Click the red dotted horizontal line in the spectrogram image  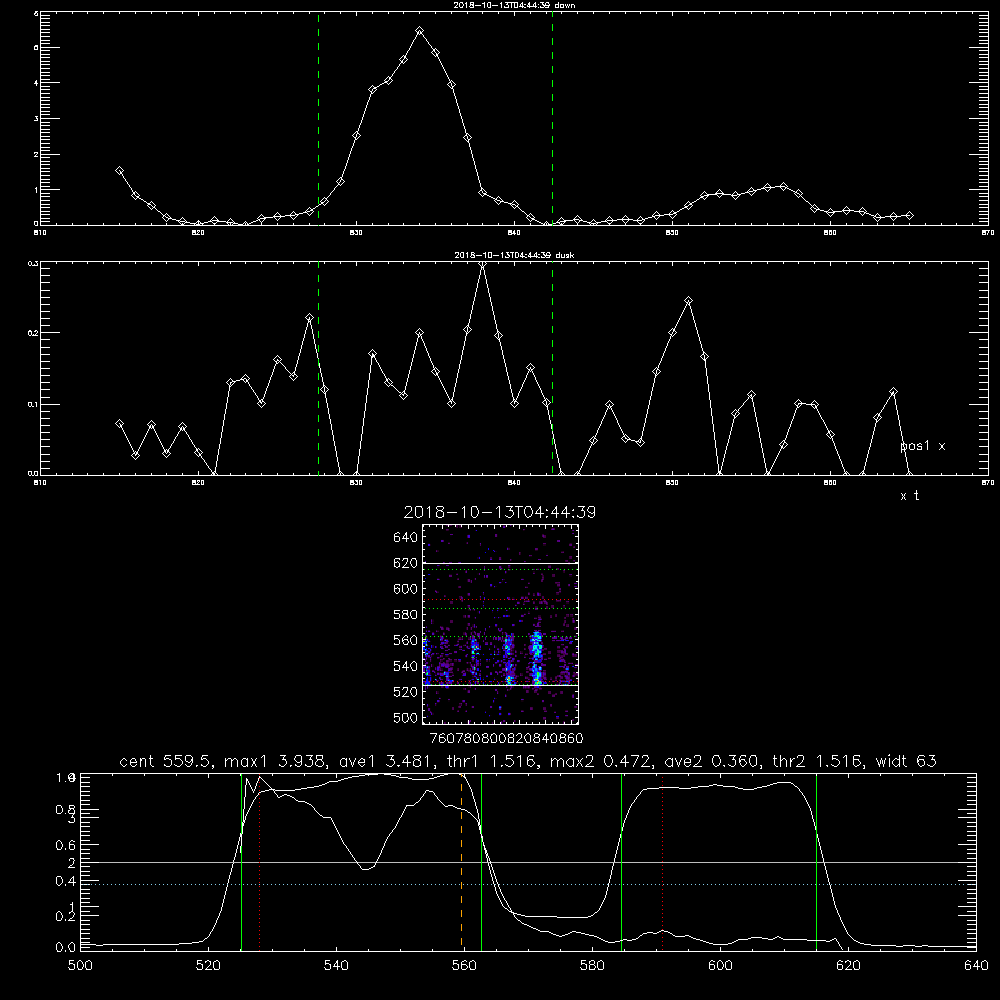pyautogui.click(x=501, y=600)
